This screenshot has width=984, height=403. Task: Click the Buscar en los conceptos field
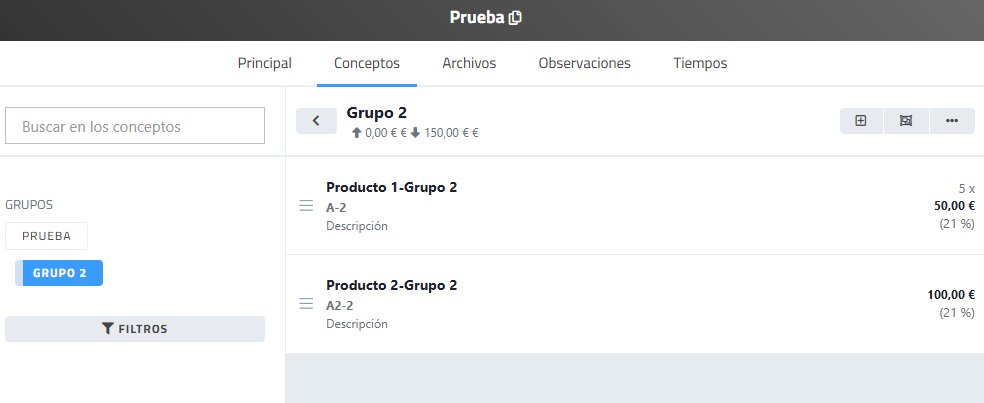tap(135, 126)
